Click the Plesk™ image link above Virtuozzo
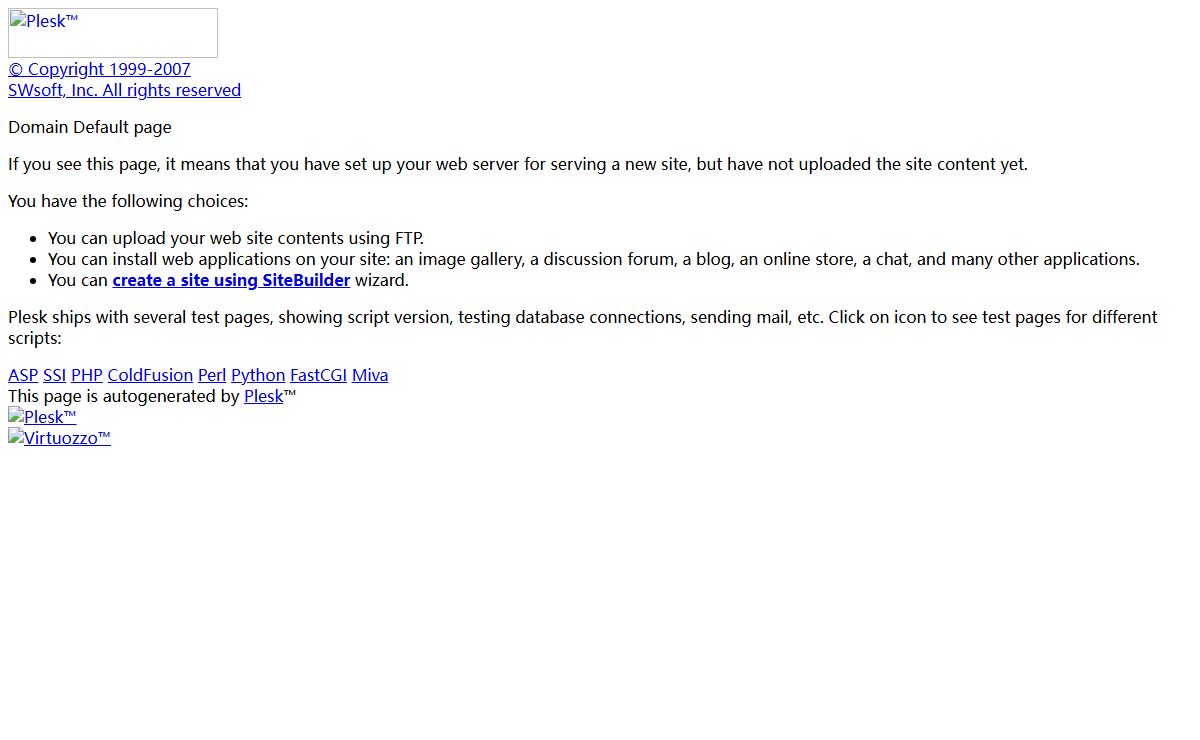Viewport: 1200px width, 740px height. (x=42, y=417)
